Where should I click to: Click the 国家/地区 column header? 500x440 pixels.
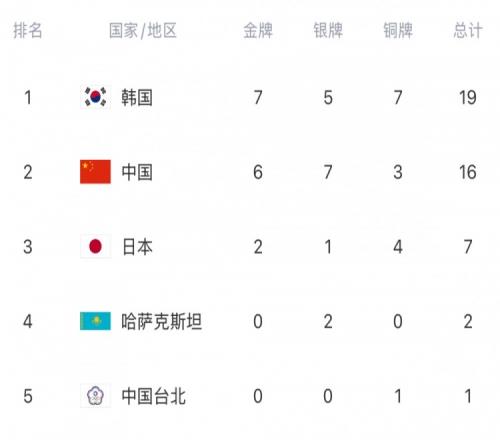(x=143, y=30)
